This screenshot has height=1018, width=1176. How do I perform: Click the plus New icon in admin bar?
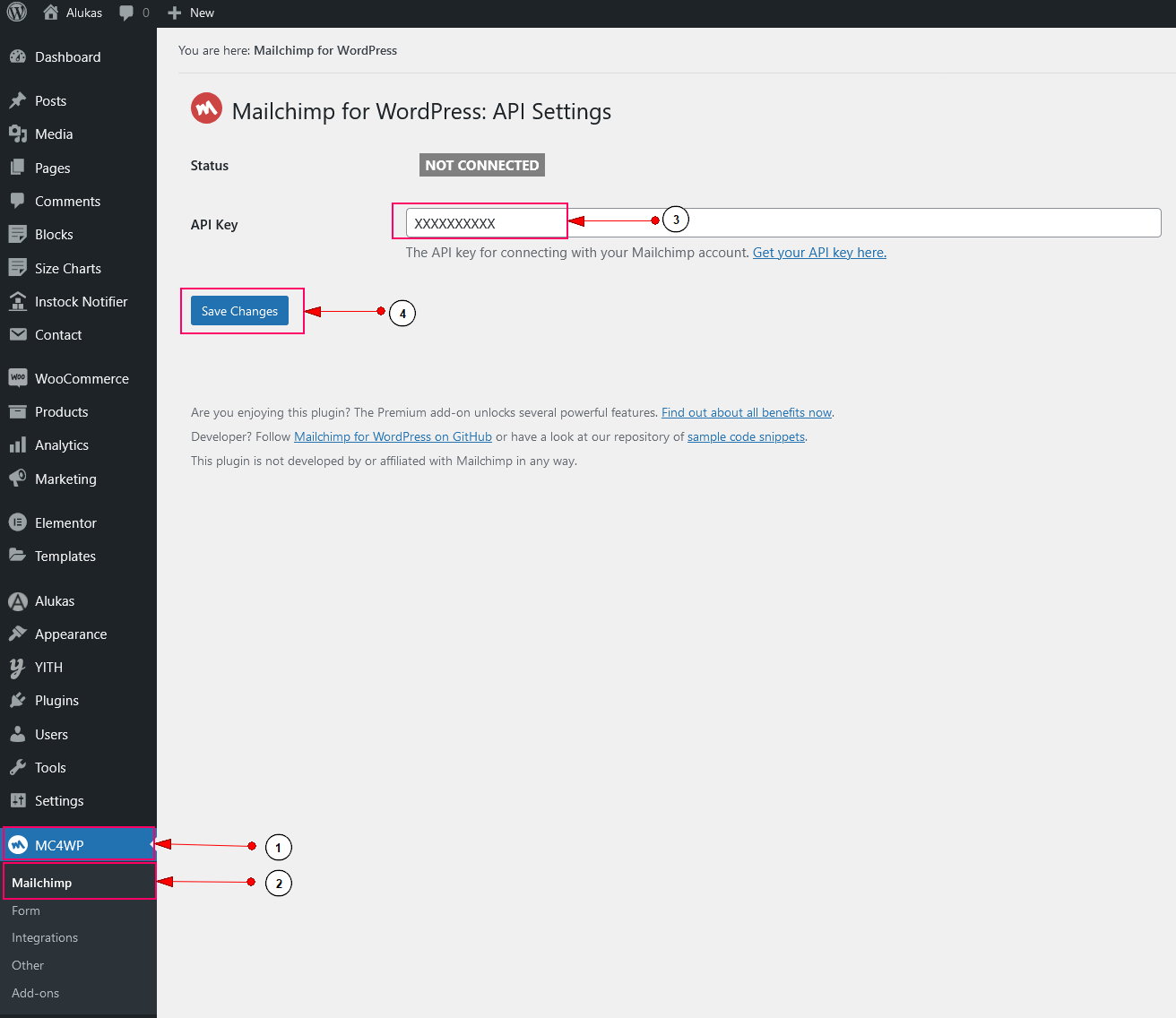pos(175,13)
